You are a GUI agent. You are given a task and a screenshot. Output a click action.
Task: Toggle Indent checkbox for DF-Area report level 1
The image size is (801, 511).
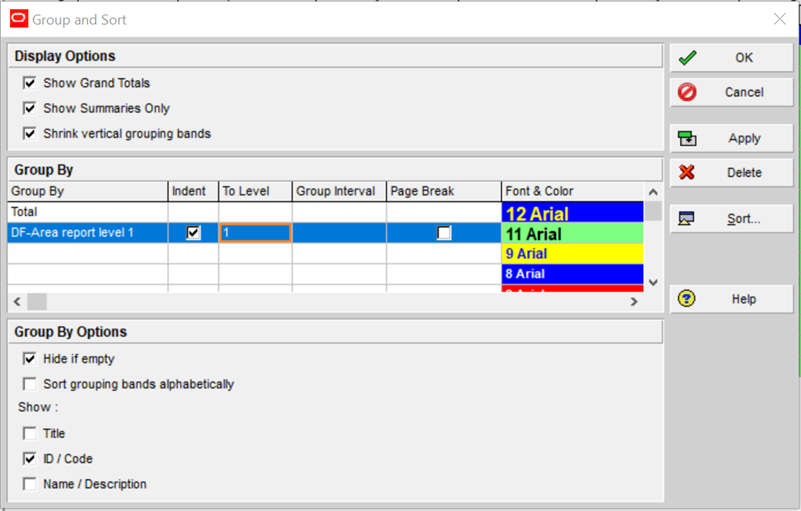193,233
